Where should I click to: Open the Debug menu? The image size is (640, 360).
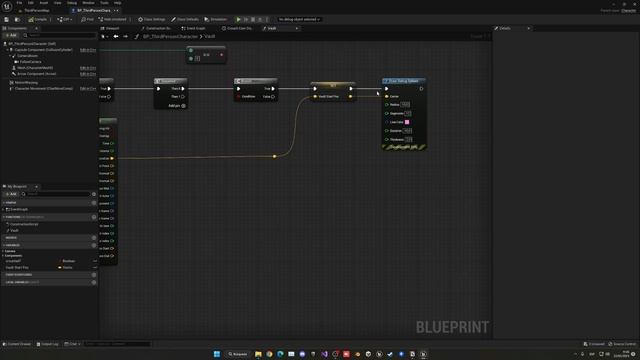(x=72, y=3)
